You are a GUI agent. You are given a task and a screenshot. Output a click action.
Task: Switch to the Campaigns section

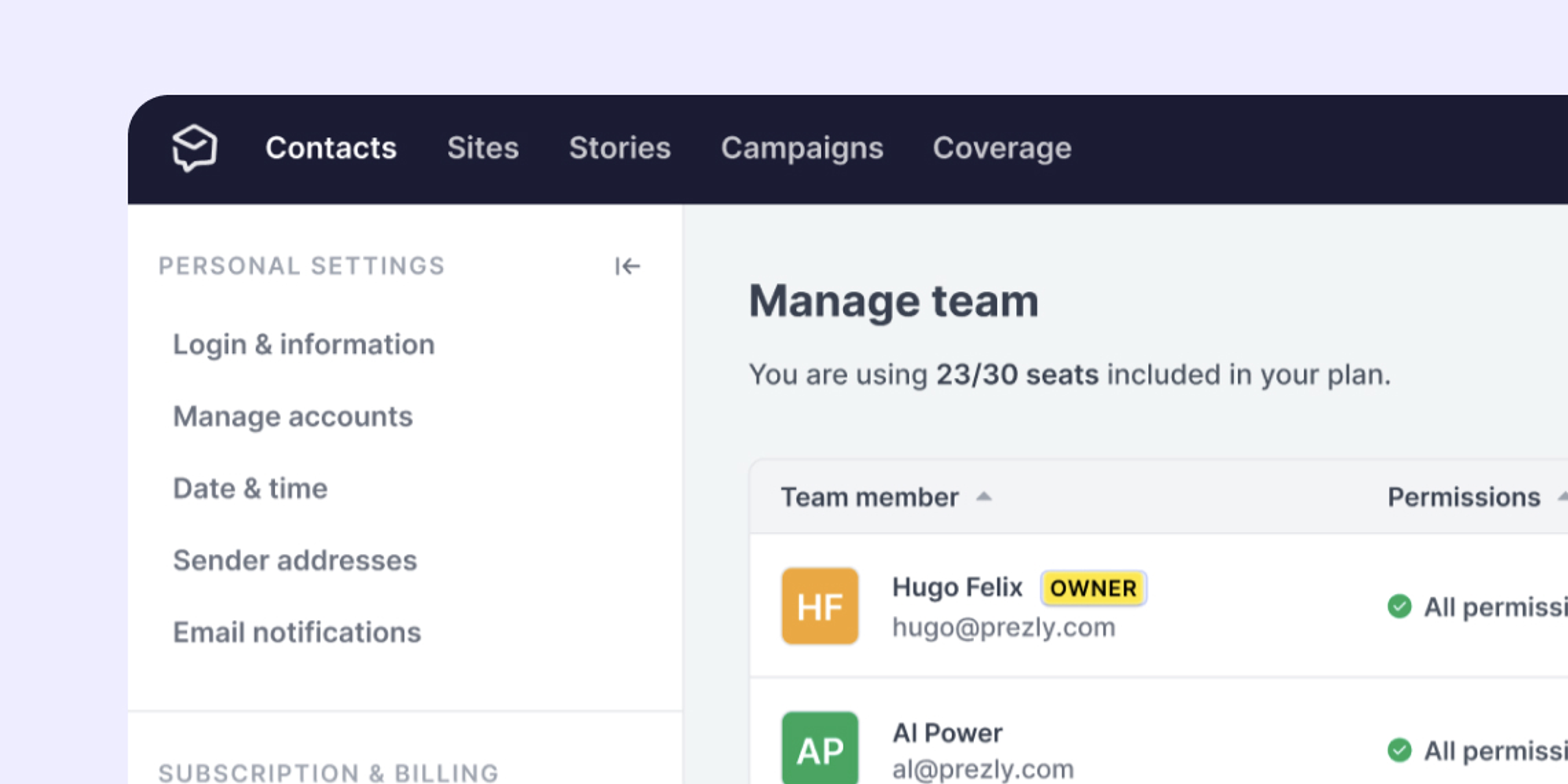[802, 148]
